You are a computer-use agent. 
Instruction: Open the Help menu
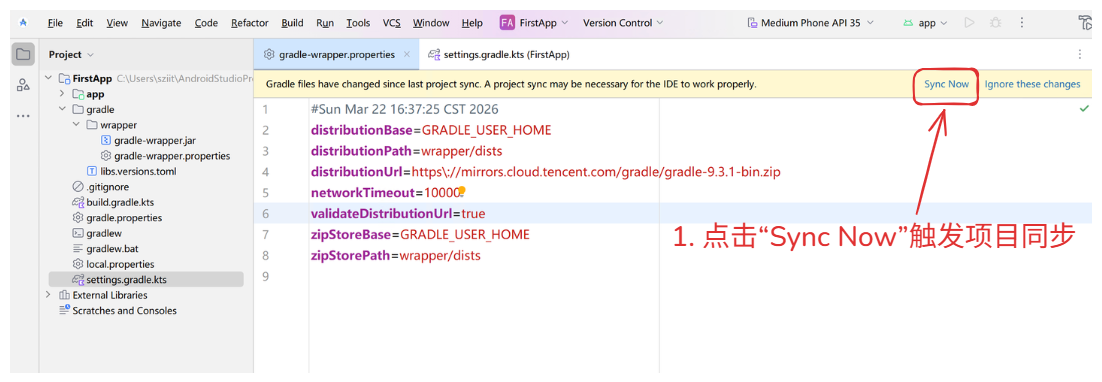click(x=472, y=22)
